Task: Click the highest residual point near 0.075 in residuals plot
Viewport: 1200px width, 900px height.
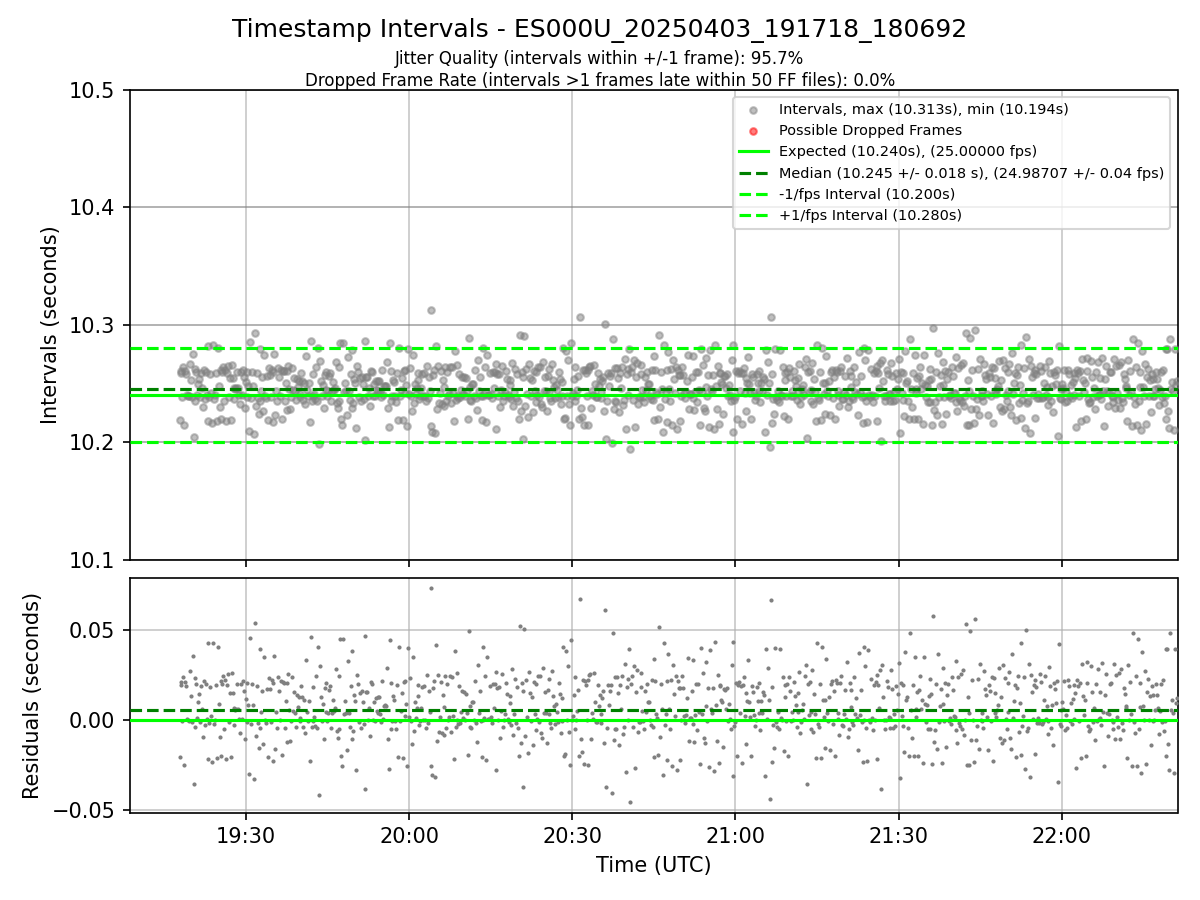Action: point(431,588)
